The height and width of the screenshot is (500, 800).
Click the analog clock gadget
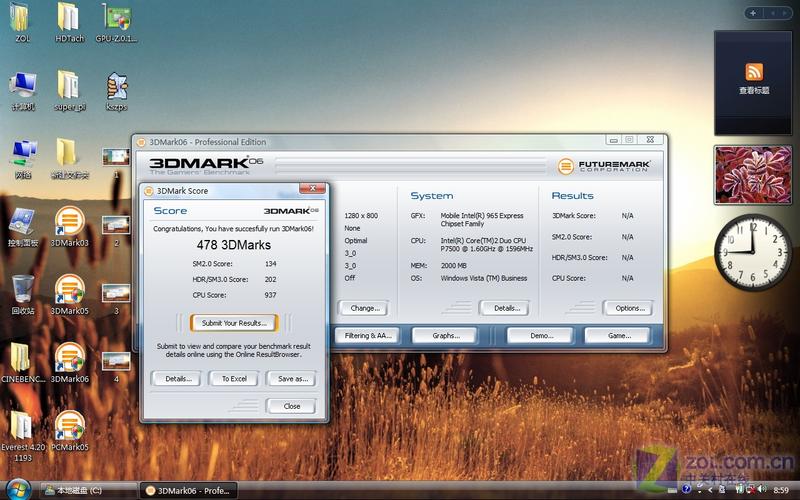click(x=753, y=252)
